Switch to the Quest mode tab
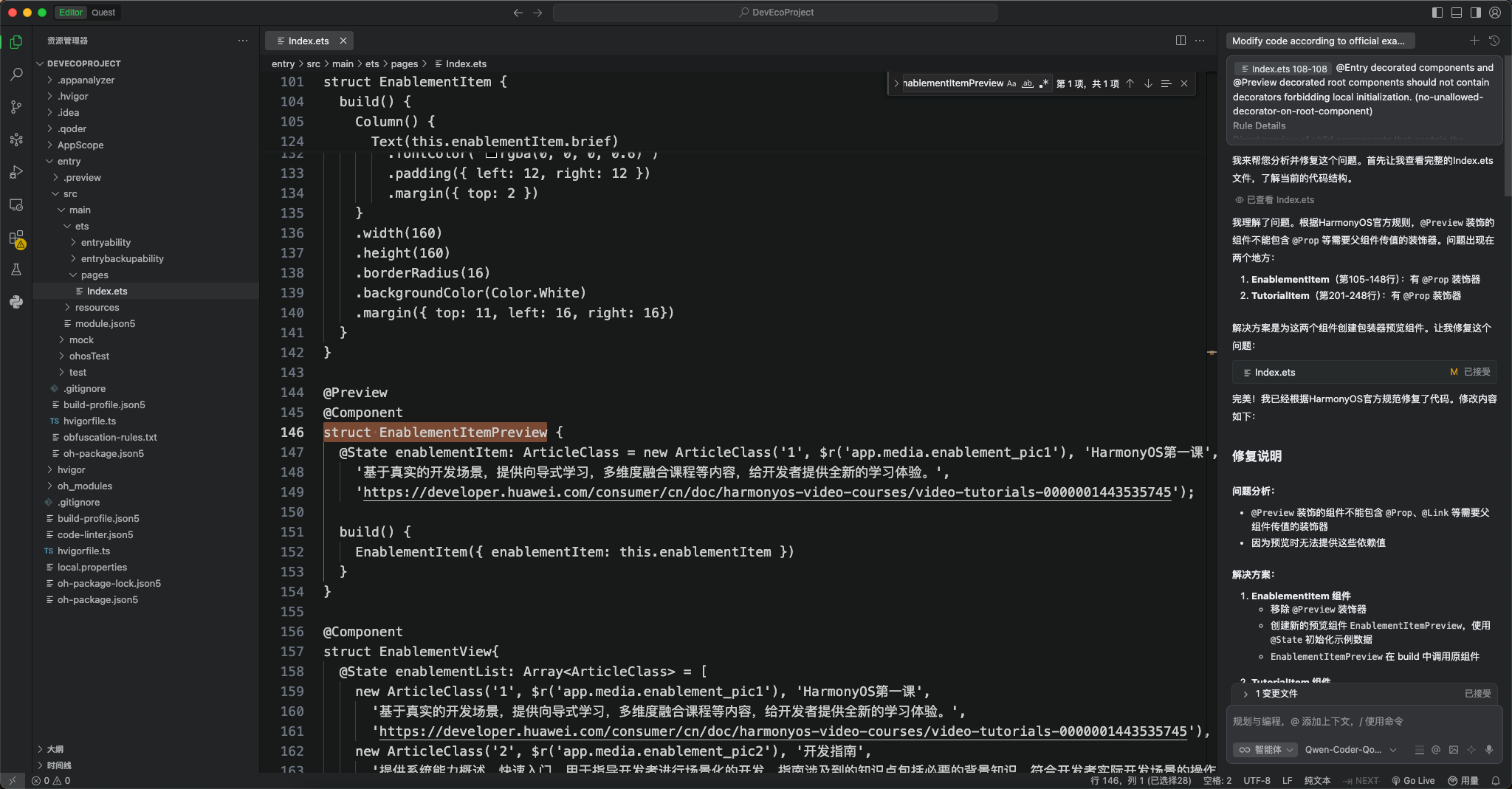Screen dimensions: 1512x789 pos(103,13)
